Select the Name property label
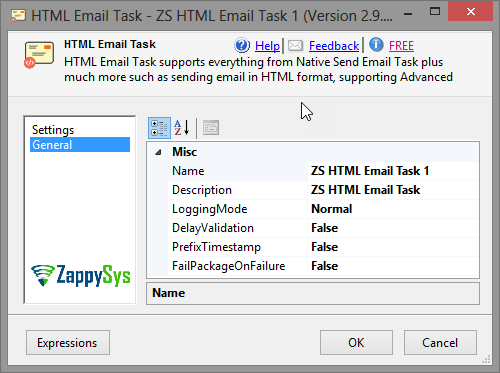The width and height of the screenshot is (500, 373). 188,171
